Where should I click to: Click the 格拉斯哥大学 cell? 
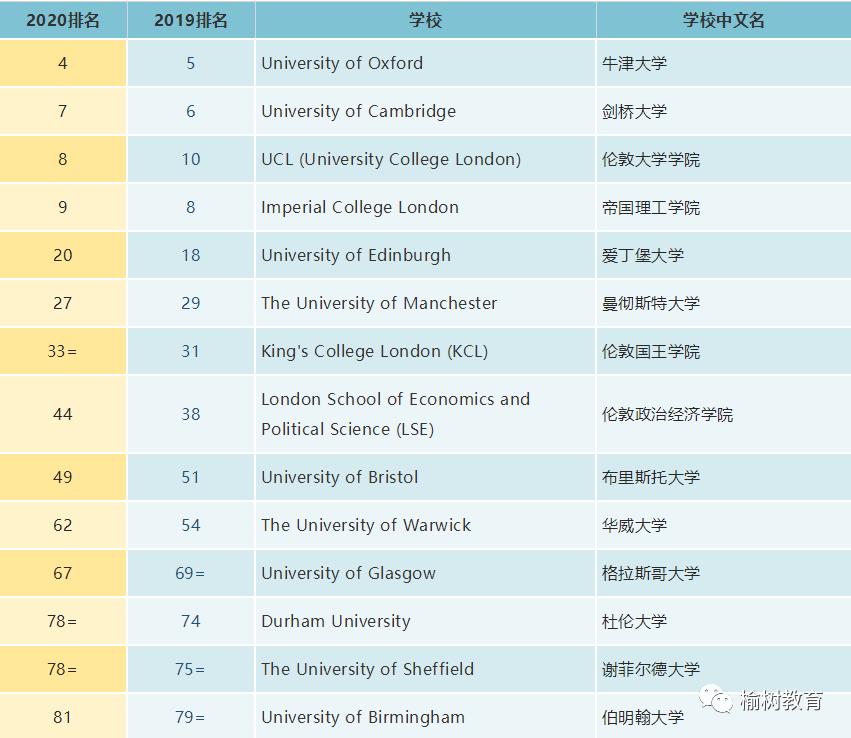[723, 573]
